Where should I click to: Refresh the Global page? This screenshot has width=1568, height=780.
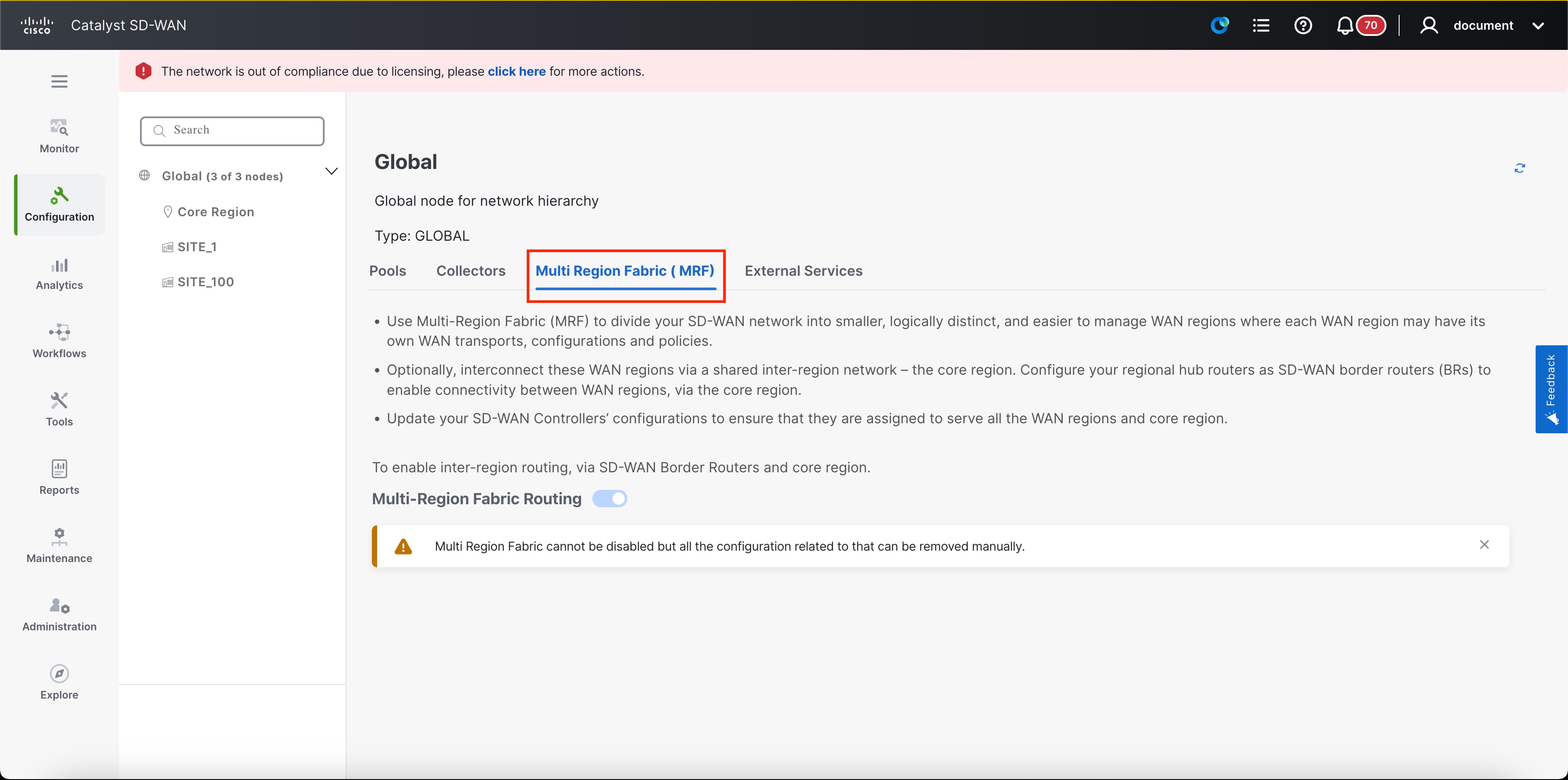pos(1520,168)
